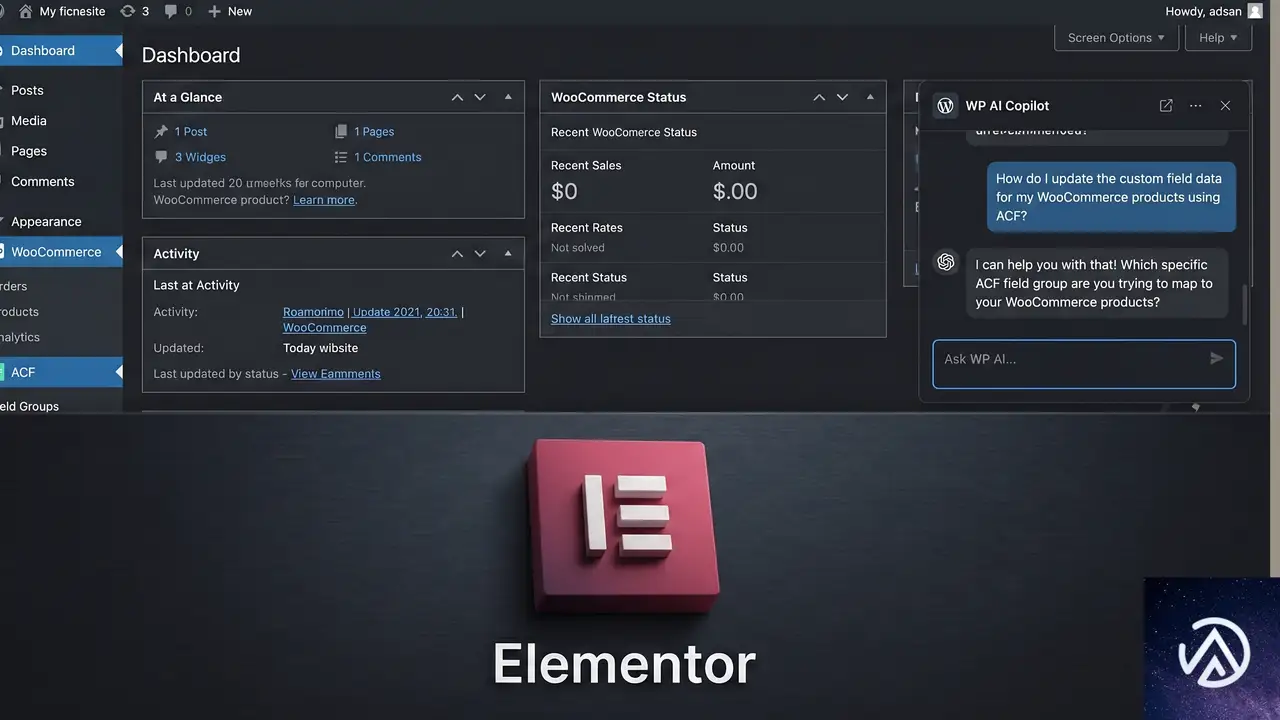Collapse the Activity widget
This screenshot has height=720, width=1280.
coord(508,254)
